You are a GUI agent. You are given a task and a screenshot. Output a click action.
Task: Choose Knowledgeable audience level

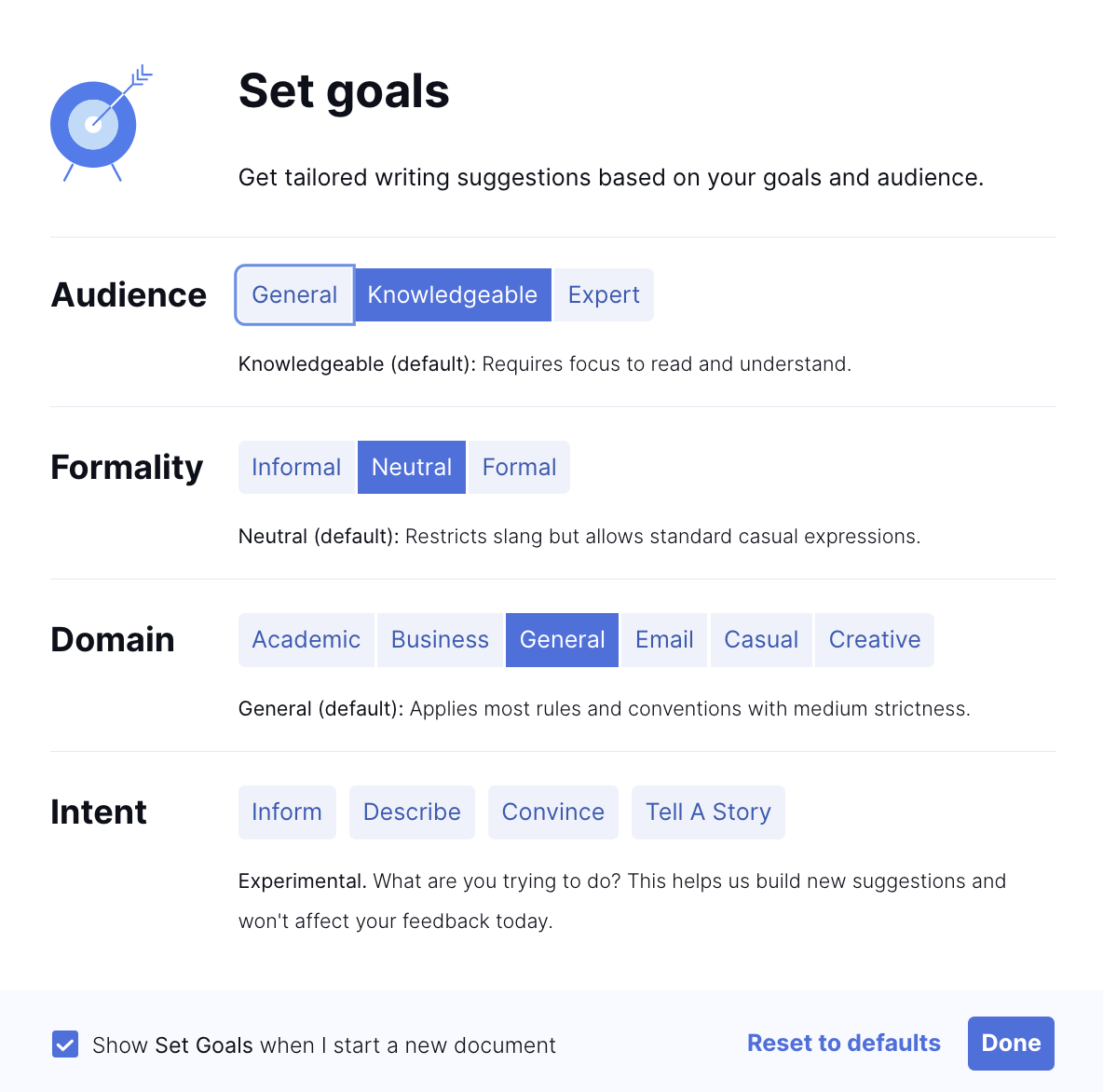click(452, 295)
